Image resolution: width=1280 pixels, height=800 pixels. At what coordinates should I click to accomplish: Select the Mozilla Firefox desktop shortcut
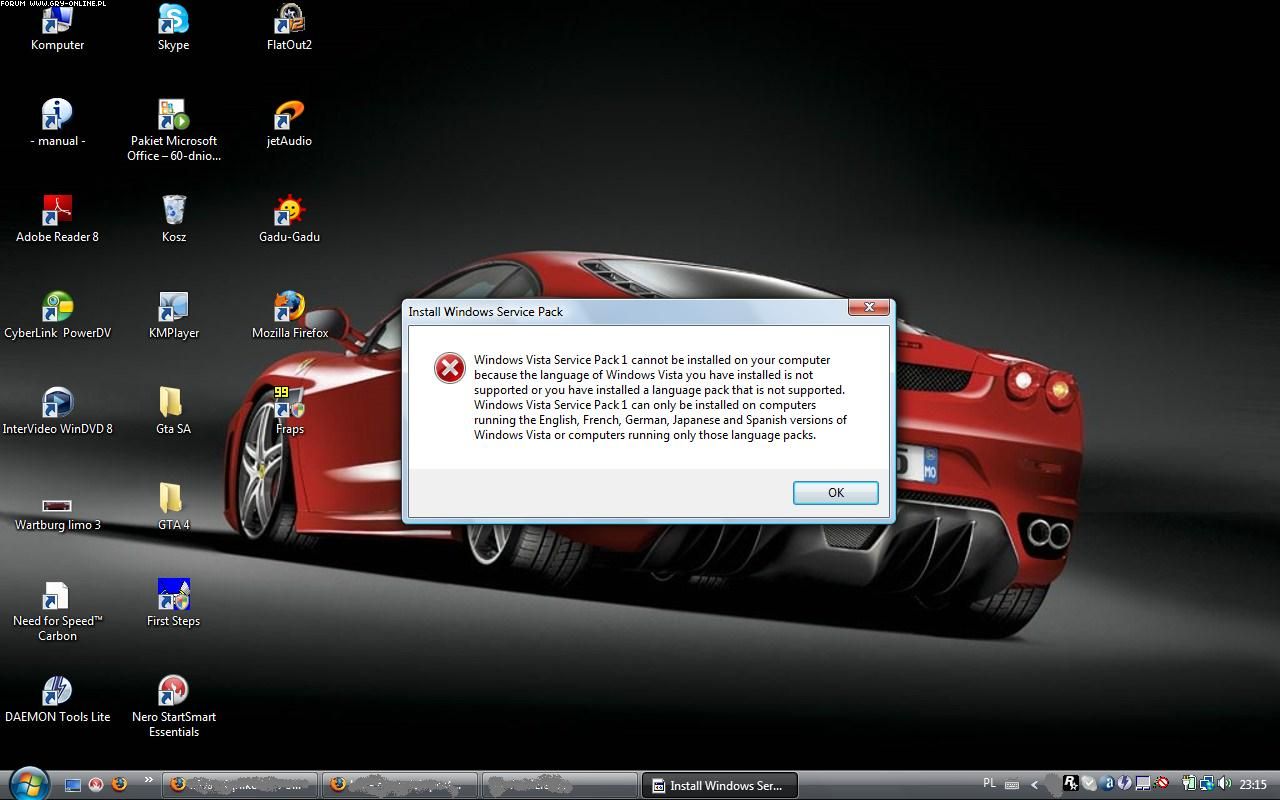pyautogui.click(x=289, y=308)
